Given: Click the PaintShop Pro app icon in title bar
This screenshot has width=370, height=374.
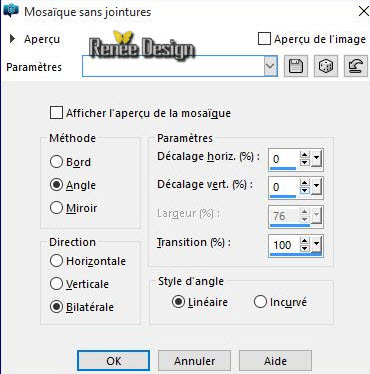Looking at the screenshot, I should (x=11, y=11).
